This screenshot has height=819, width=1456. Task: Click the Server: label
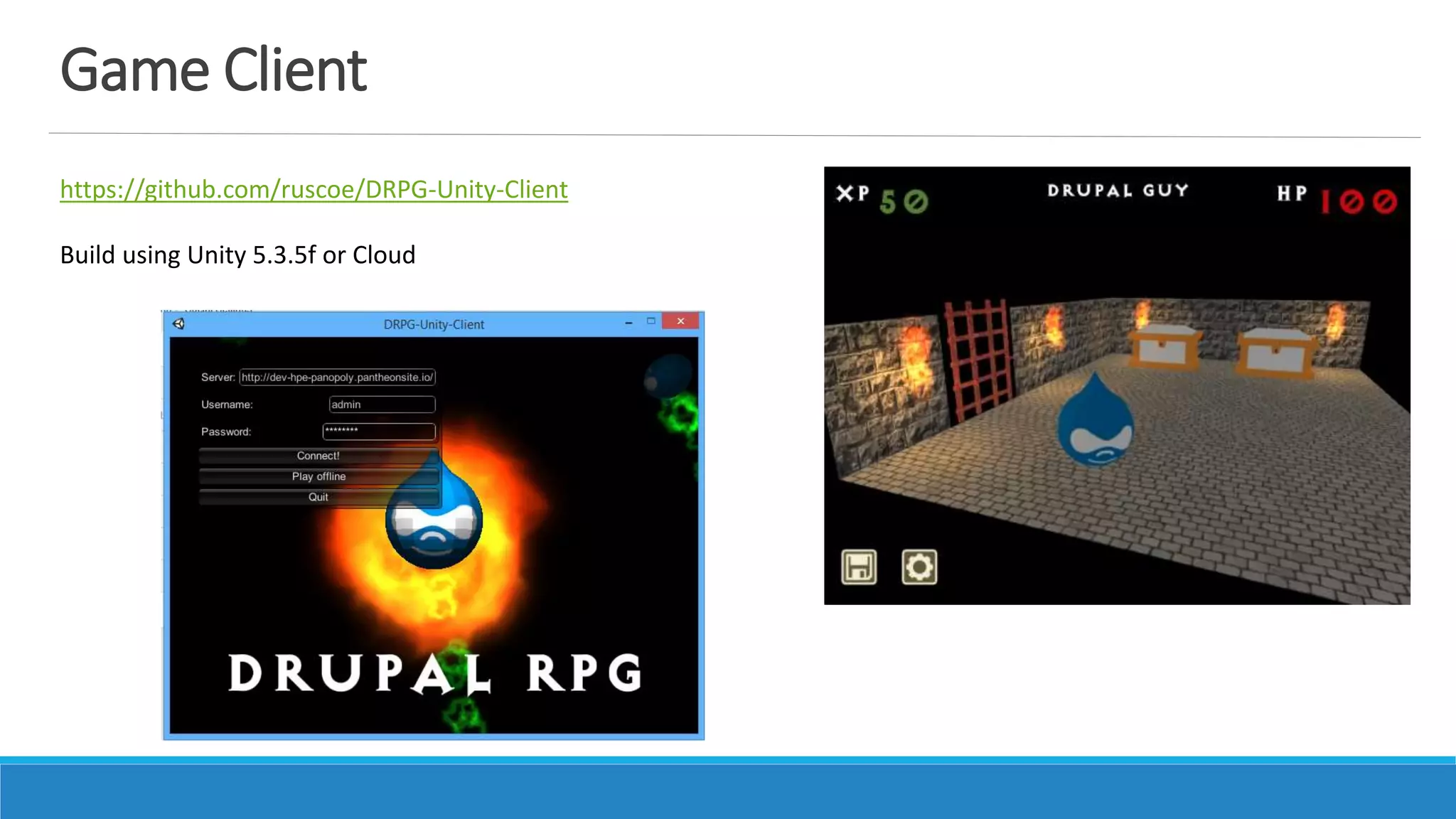(218, 378)
